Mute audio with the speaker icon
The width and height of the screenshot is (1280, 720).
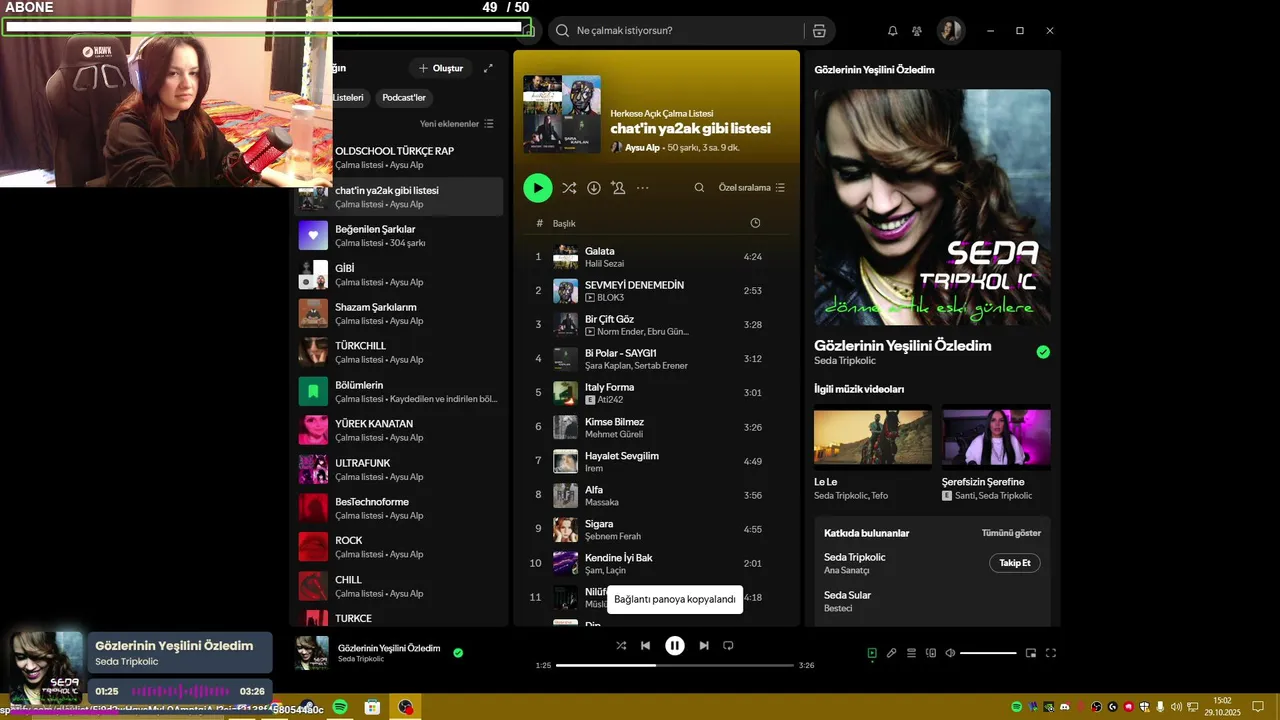pyautogui.click(x=950, y=653)
